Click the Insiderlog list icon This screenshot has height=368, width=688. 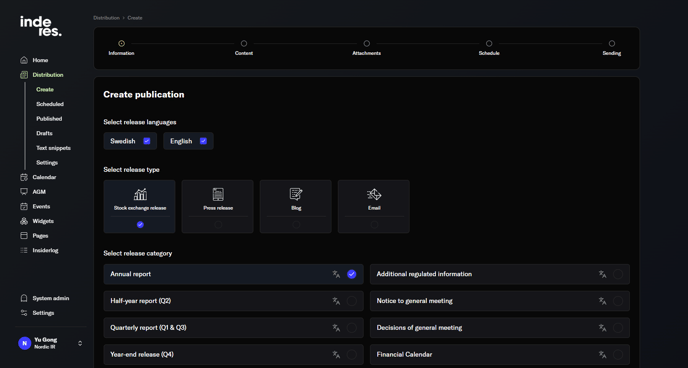click(x=24, y=250)
